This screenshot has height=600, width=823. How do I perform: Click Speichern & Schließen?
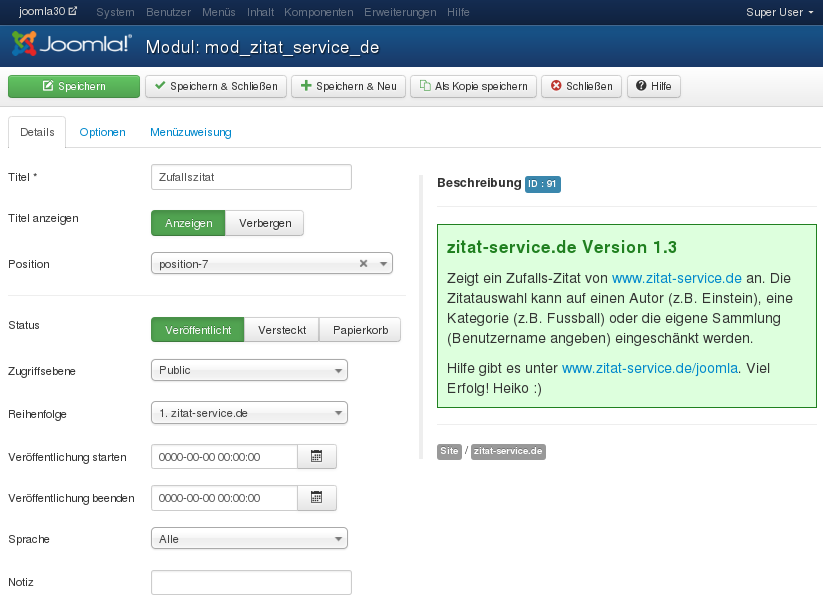(216, 86)
